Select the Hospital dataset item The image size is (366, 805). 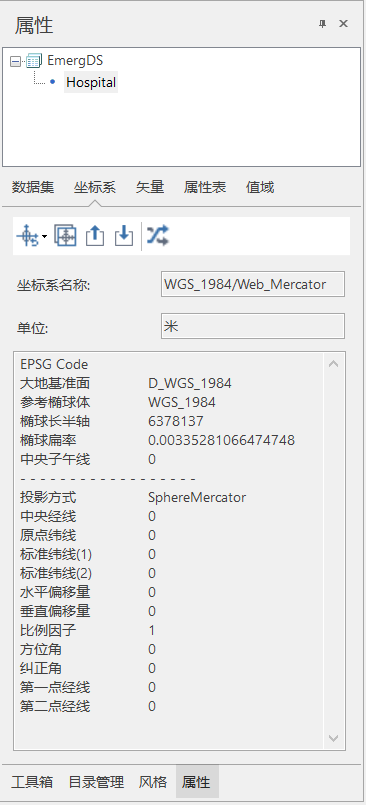tap(91, 82)
